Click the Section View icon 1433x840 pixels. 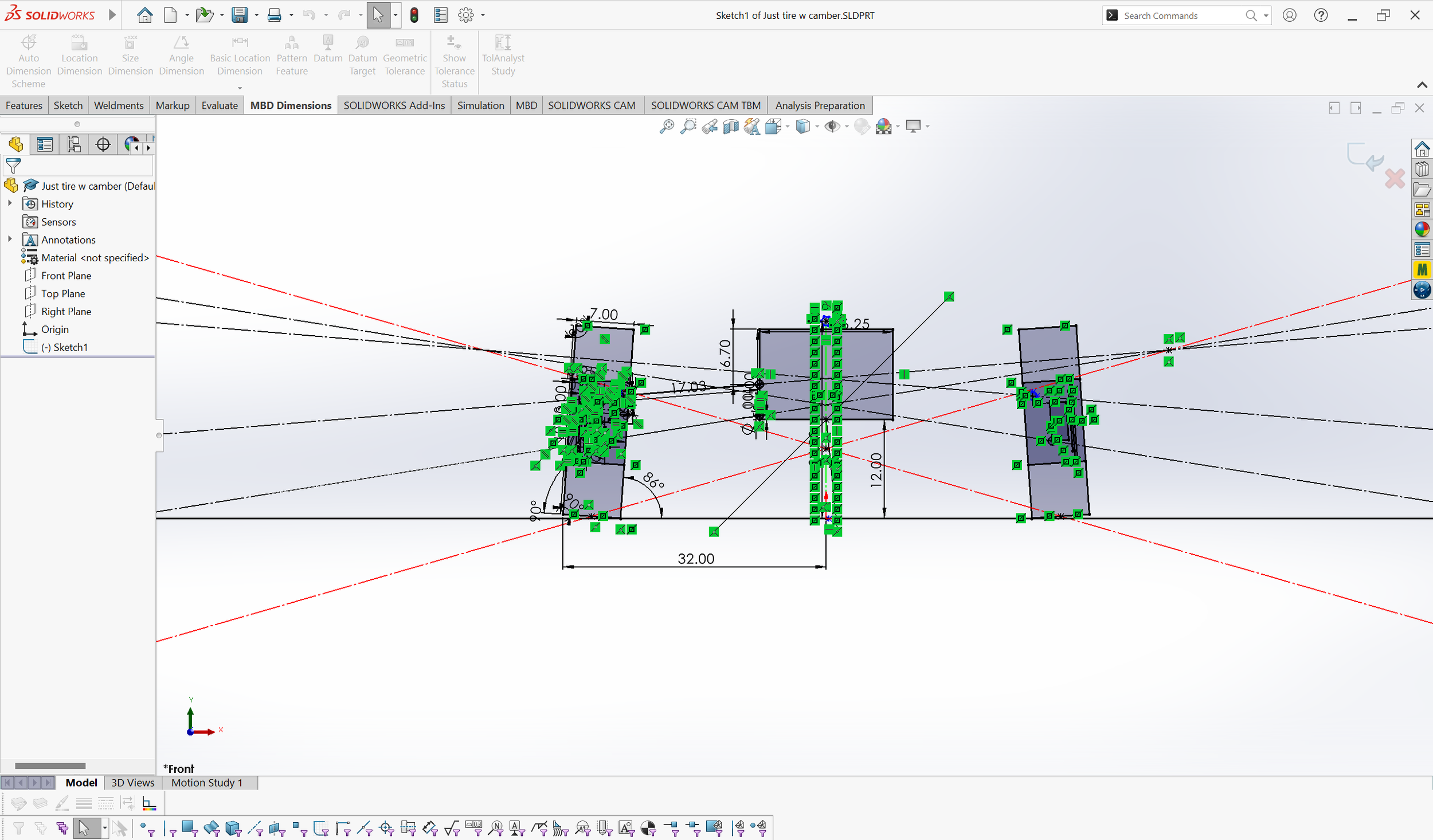click(x=730, y=127)
